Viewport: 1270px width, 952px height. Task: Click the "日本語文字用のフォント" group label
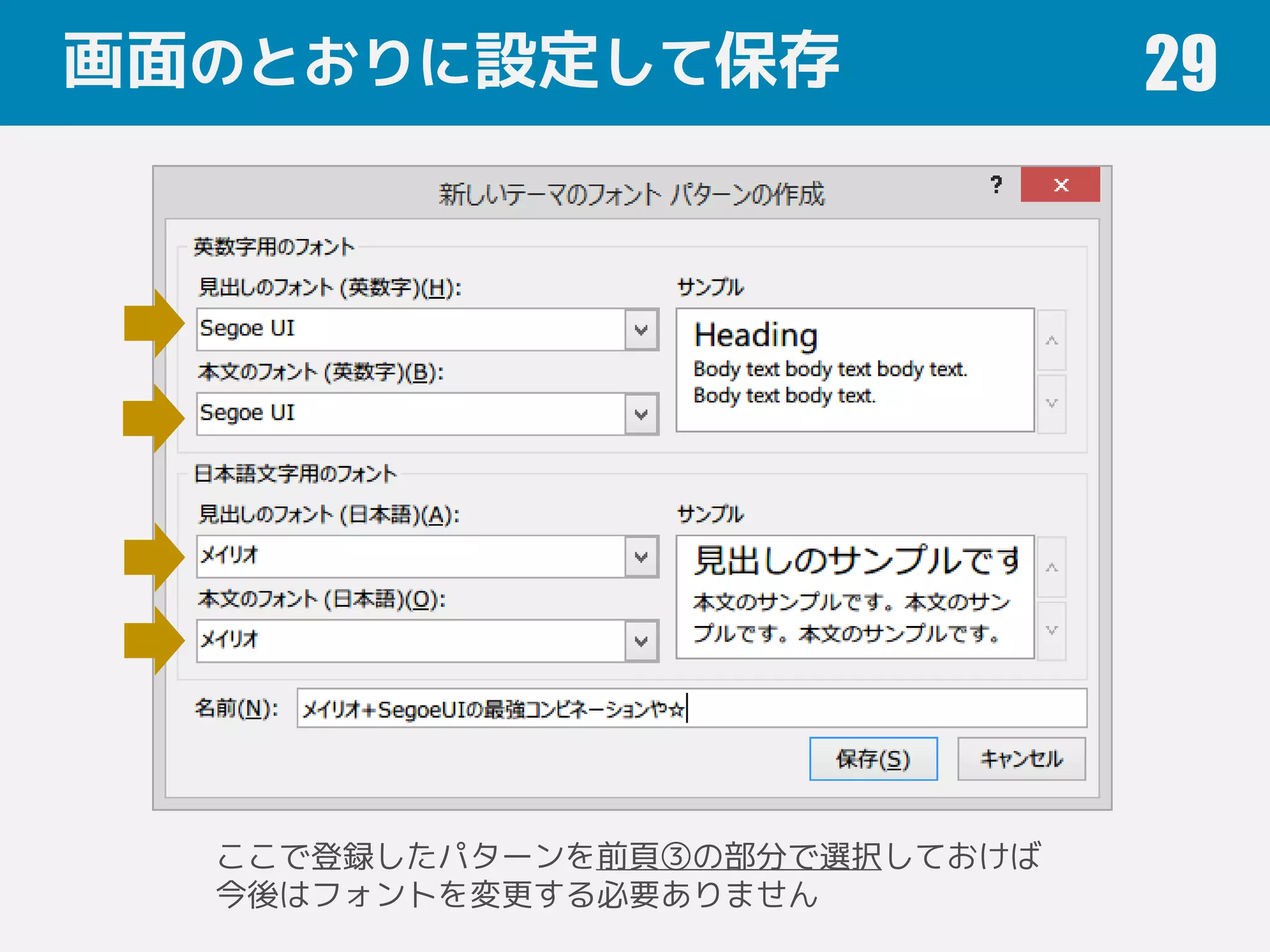[295, 474]
